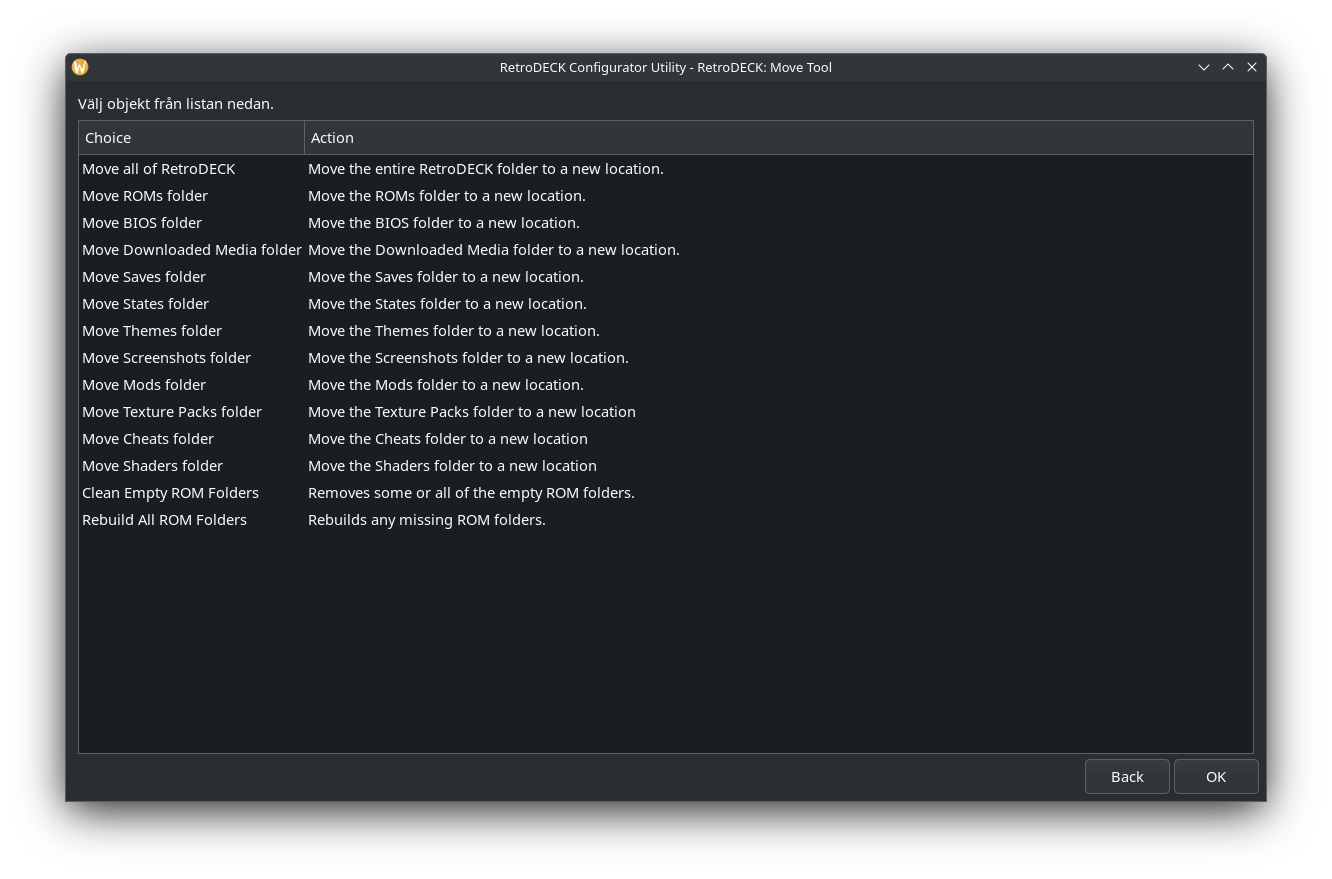Screen dimensions: 1332x879
Task: Sort list by Choice column header
Action: point(191,138)
